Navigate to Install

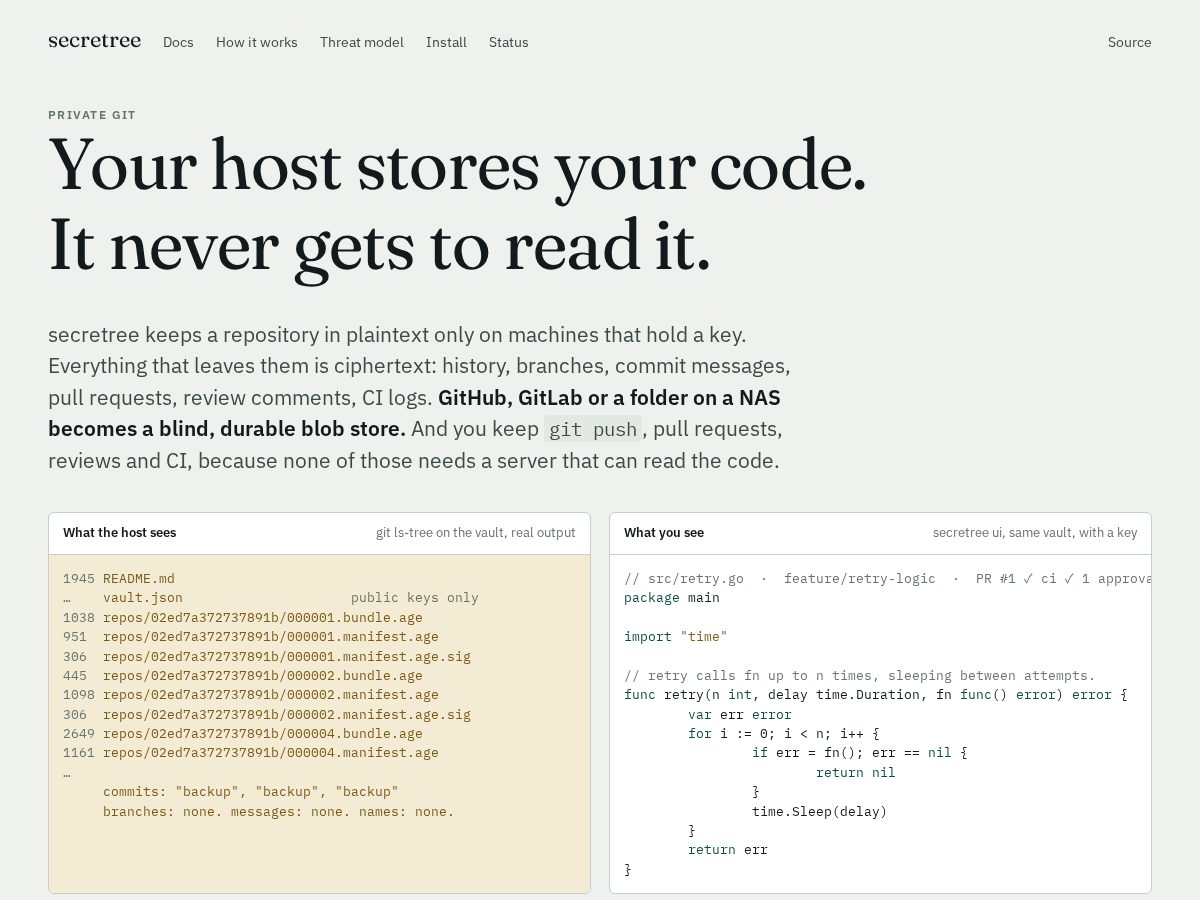pyautogui.click(x=446, y=42)
